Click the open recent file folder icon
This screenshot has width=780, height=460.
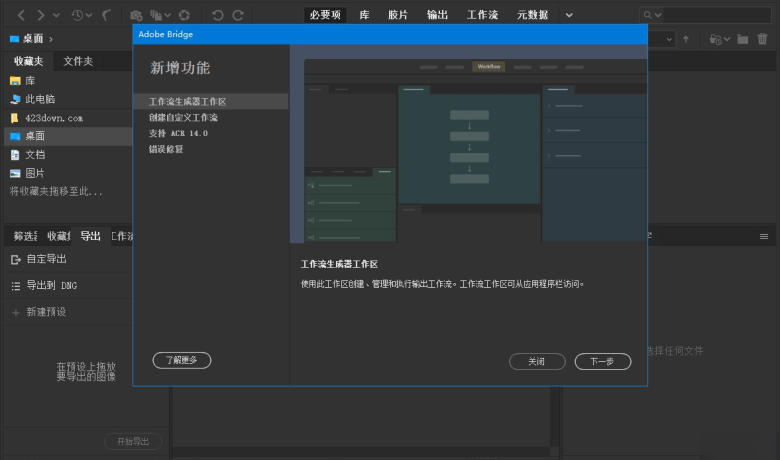pos(715,39)
